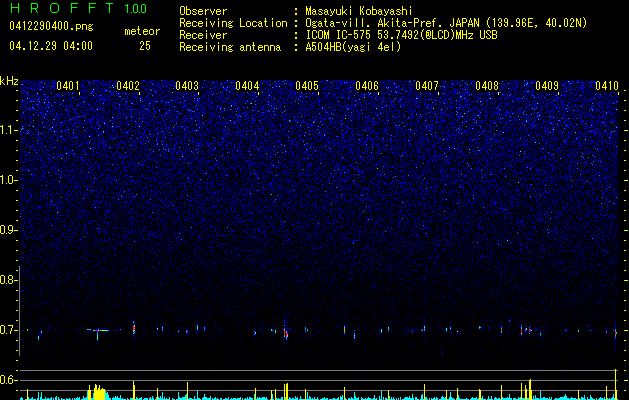629x400 pixels.
Task: Click the ICOM IC-575 receiver text
Action: point(401,35)
